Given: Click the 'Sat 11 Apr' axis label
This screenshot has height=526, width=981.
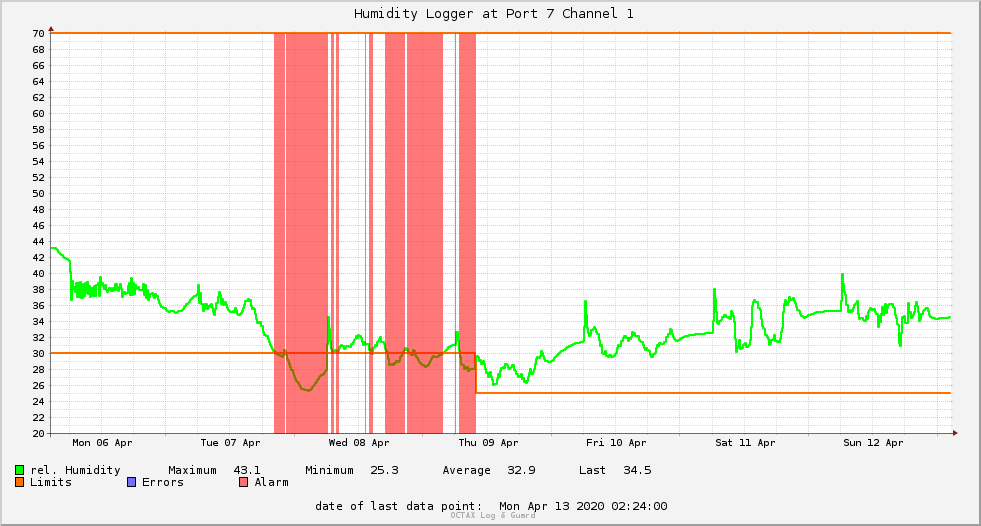Looking at the screenshot, I should click(745, 443).
